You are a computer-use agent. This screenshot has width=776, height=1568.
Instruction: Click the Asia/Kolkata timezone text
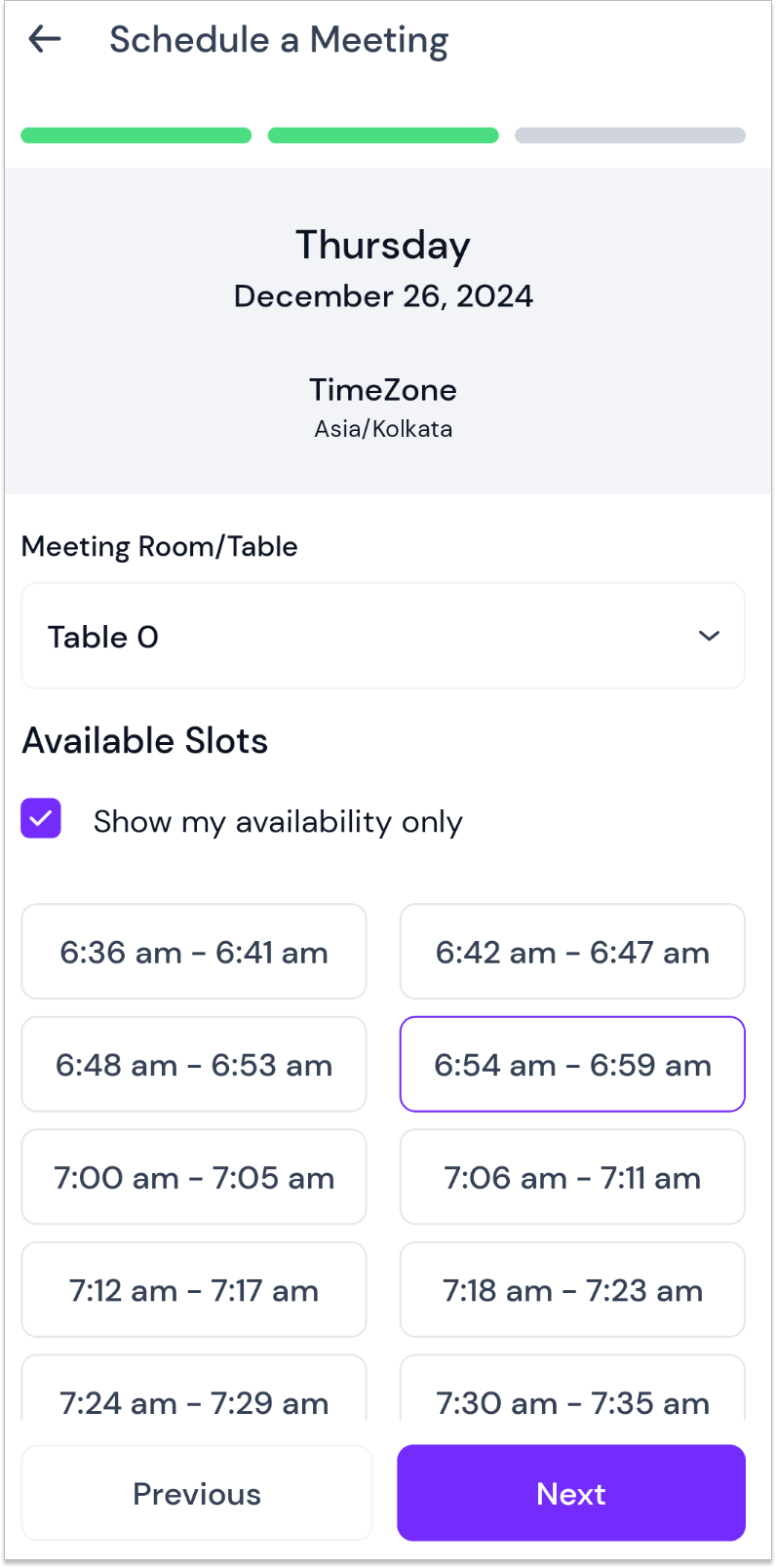(383, 429)
